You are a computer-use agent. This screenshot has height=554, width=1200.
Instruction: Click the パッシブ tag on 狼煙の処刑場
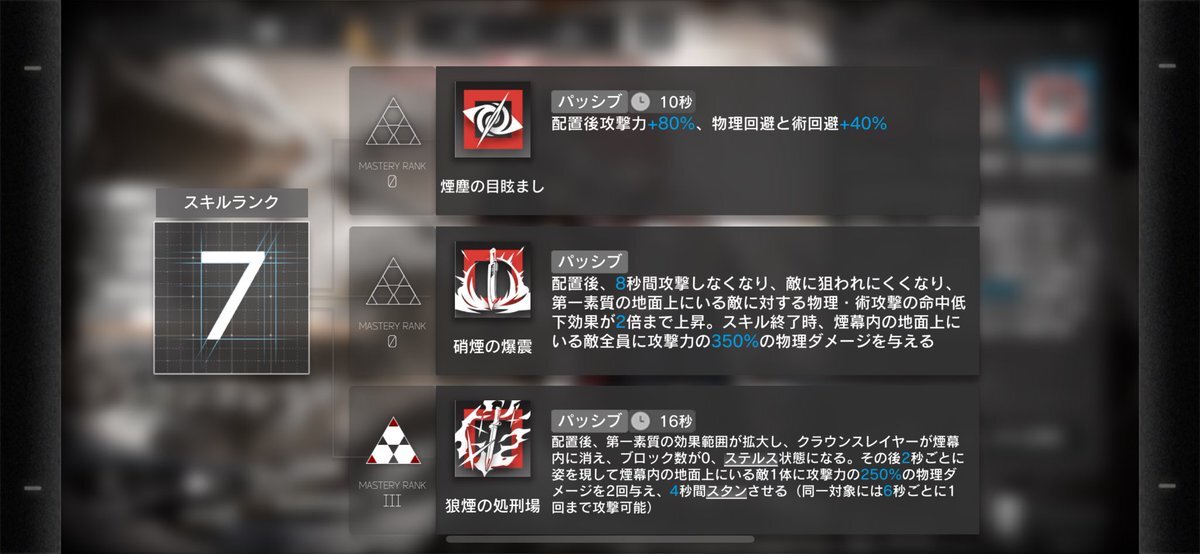point(589,420)
